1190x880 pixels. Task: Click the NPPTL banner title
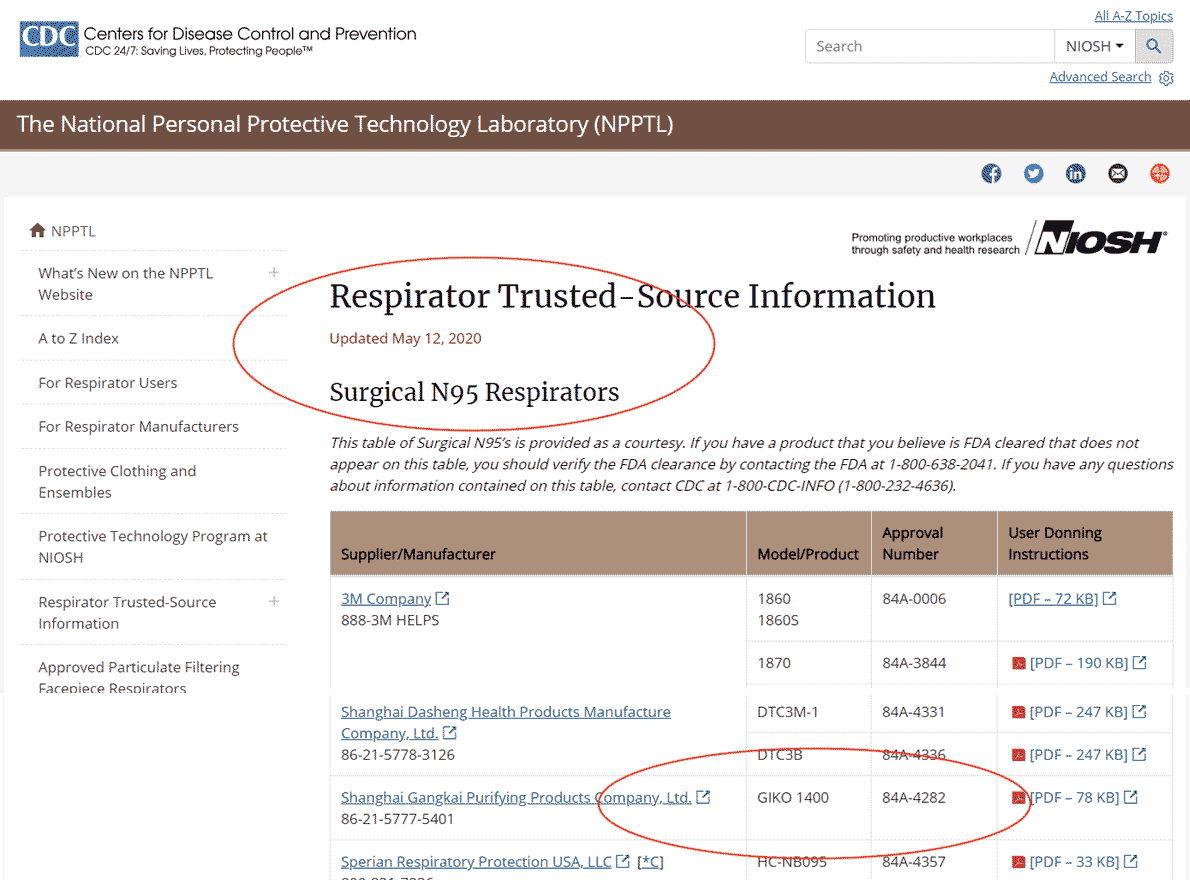click(345, 124)
